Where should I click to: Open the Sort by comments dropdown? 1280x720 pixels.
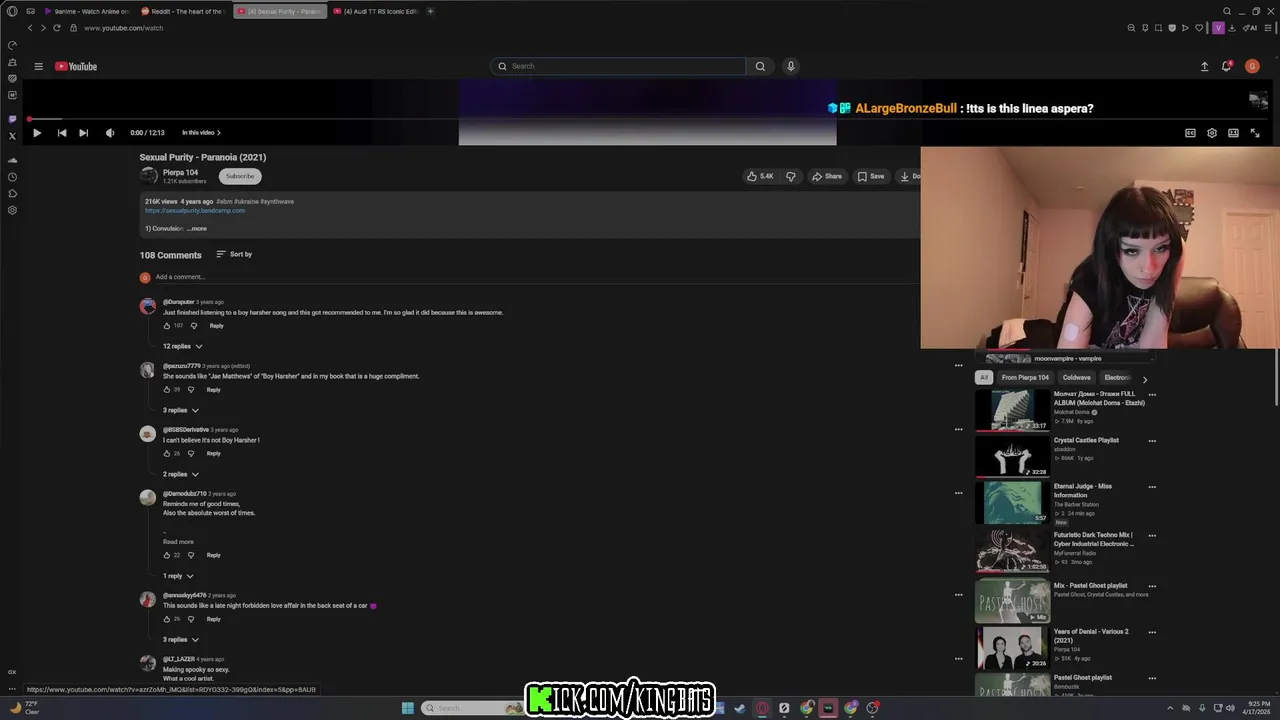[x=234, y=254]
